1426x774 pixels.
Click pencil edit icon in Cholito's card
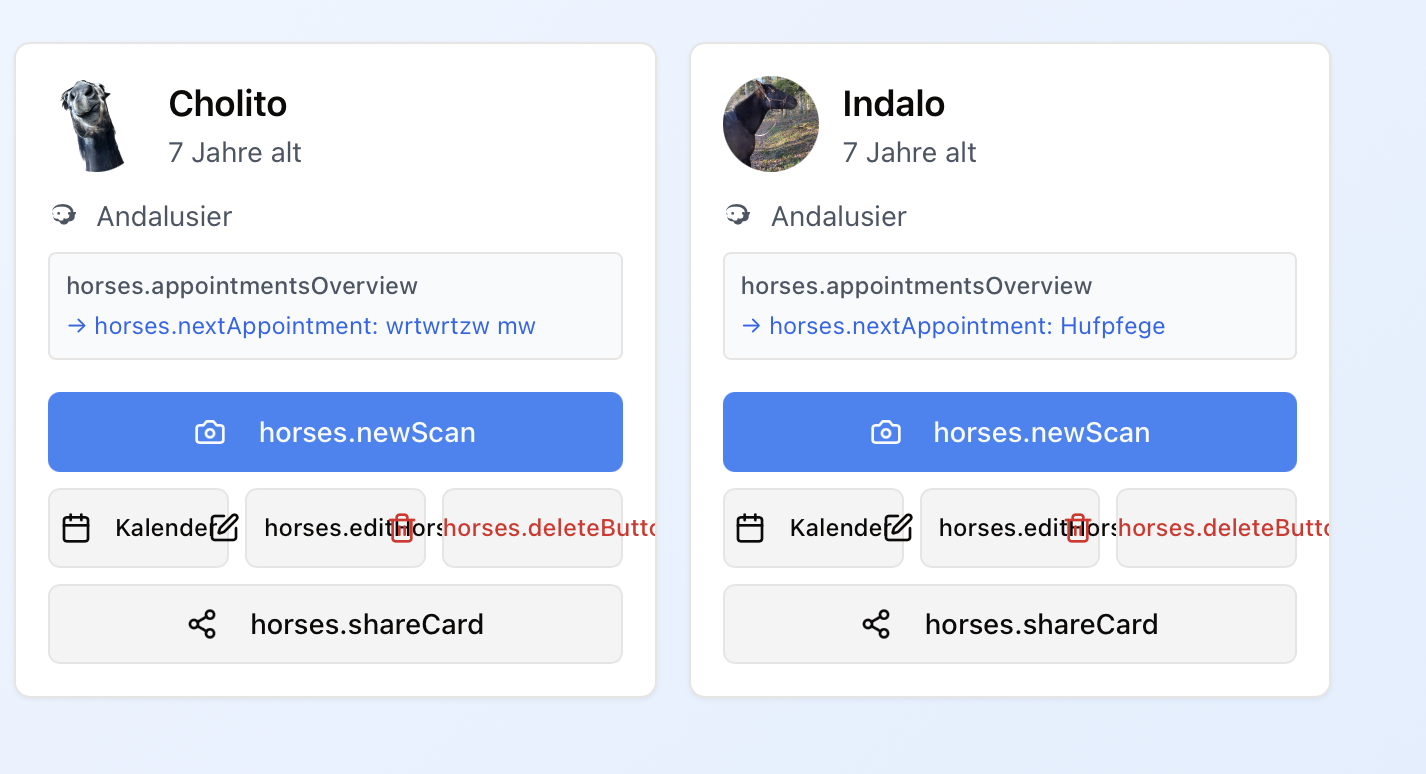[x=225, y=527]
